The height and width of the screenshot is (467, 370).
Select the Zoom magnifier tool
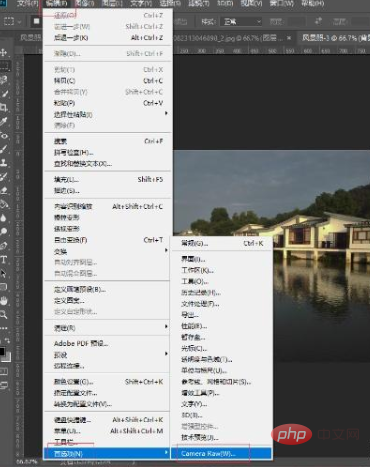pyautogui.click(x=4, y=314)
